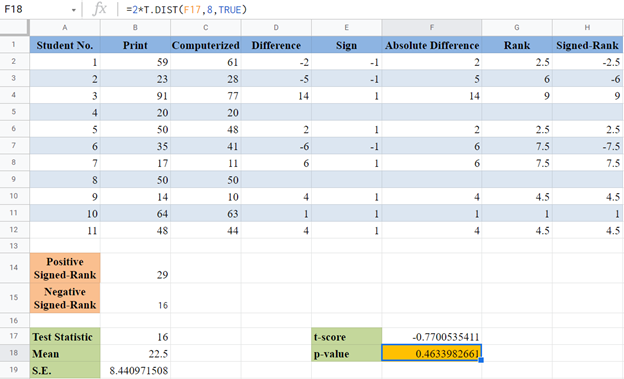Select row 1 header

(x=14, y=45)
